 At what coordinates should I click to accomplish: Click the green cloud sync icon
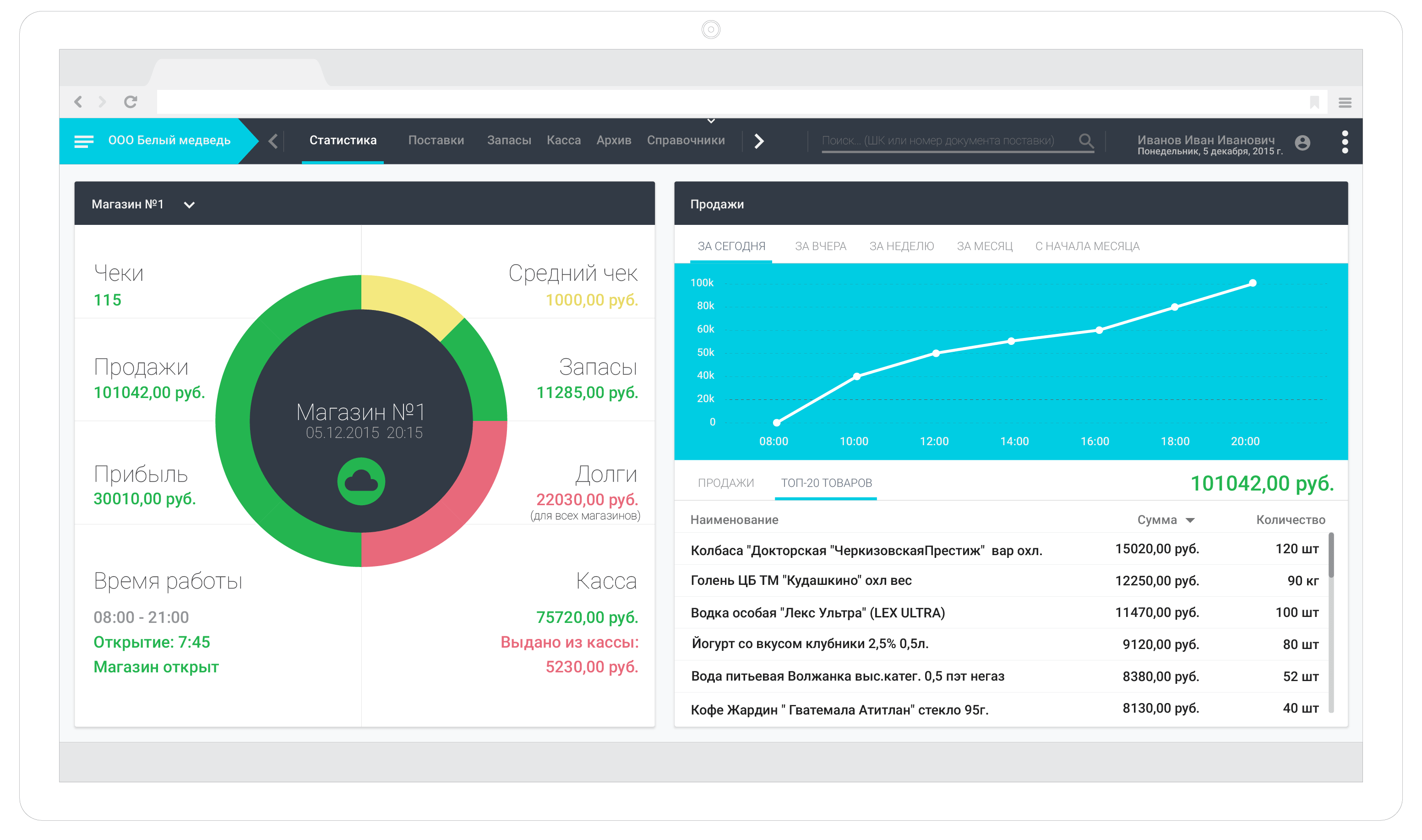click(361, 482)
